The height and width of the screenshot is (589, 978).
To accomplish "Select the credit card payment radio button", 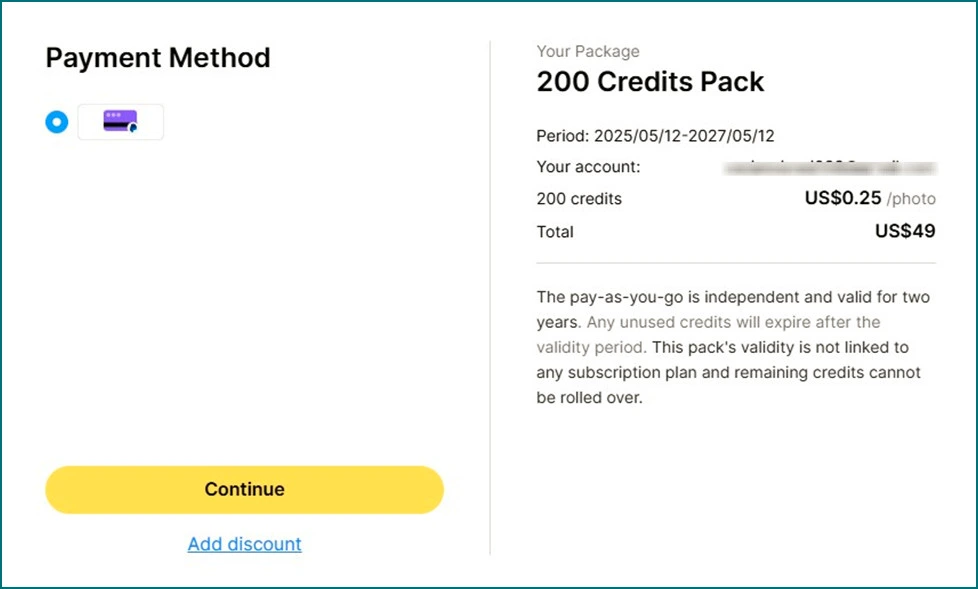I will tap(57, 122).
